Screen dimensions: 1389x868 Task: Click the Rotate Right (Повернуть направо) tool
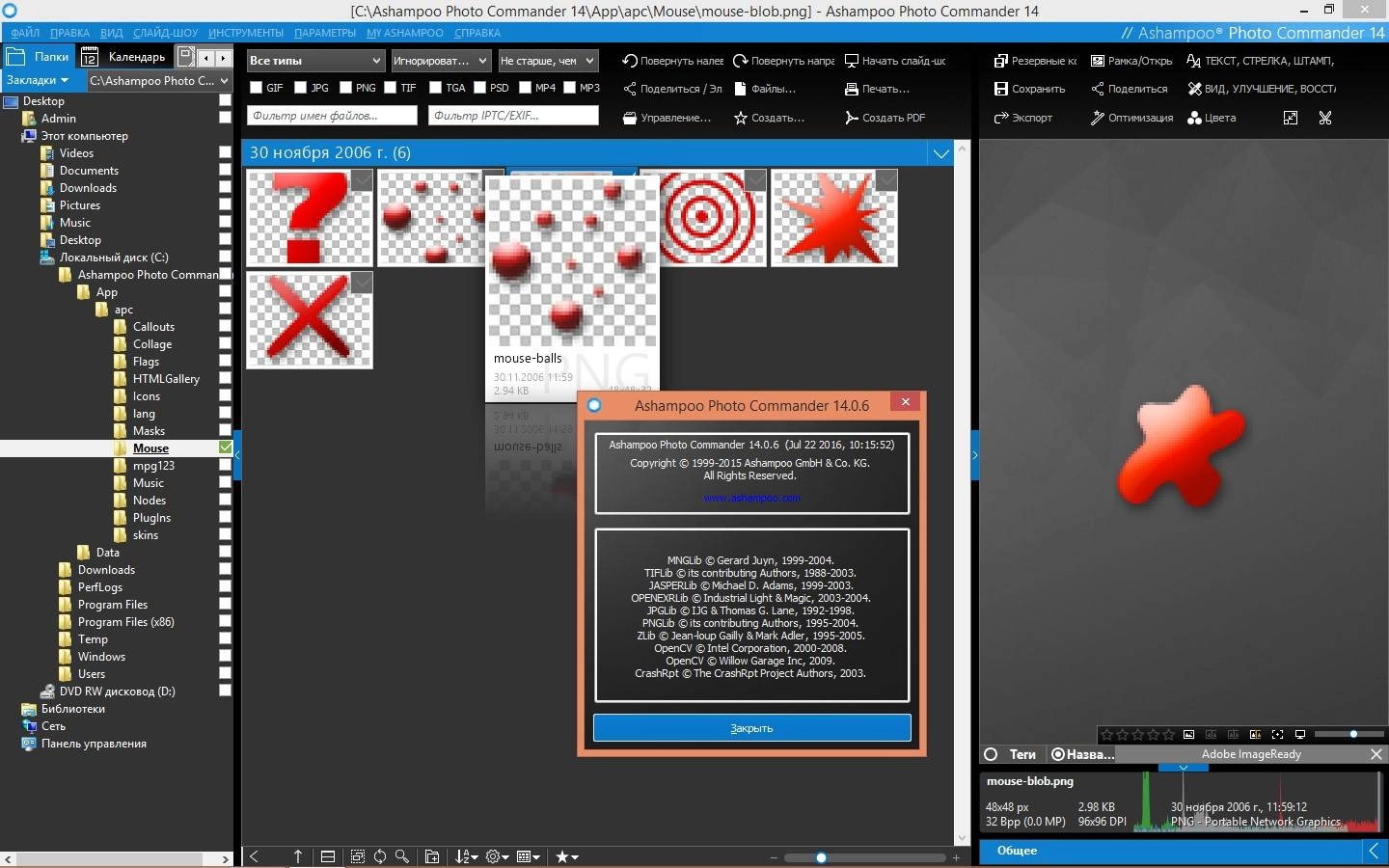pos(783,61)
